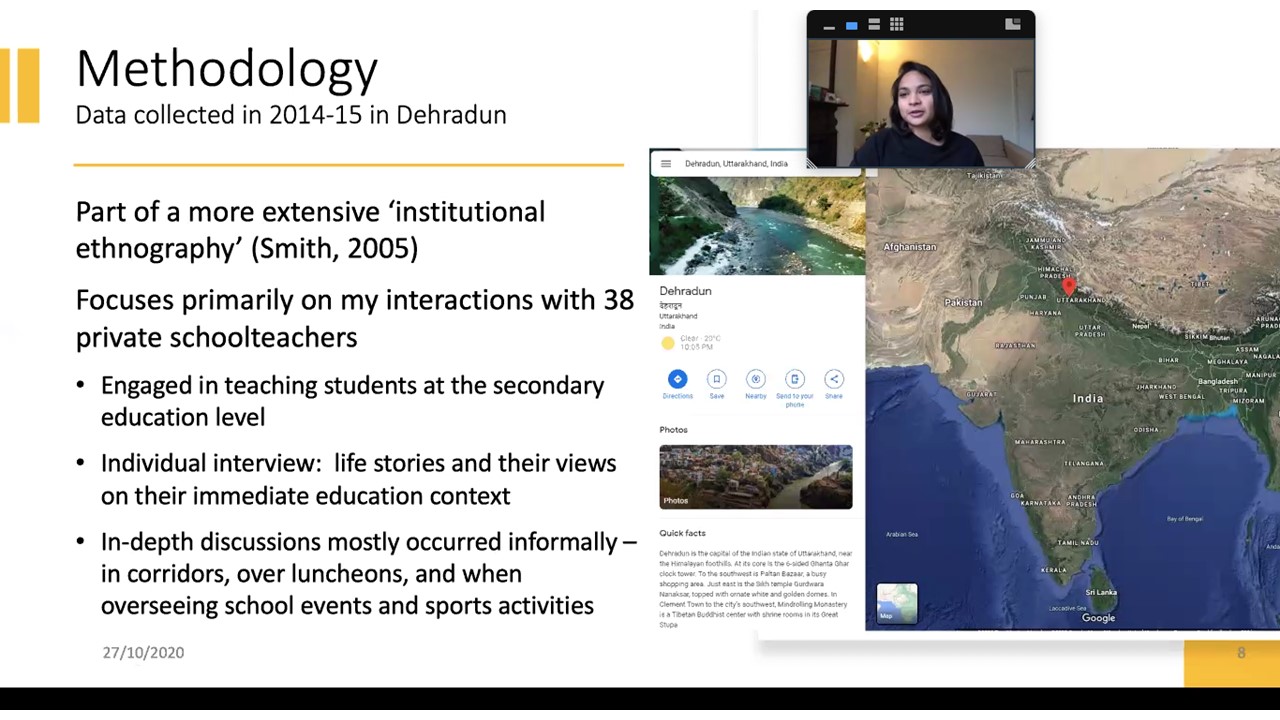The image size is (1280, 720).
Task: Click the "Arabian Sea" label on the map
Action: click(901, 534)
